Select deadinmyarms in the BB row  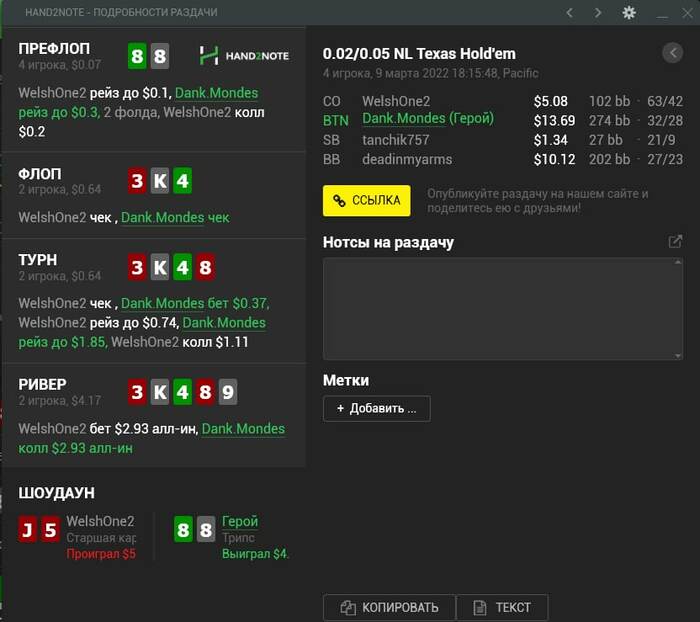pos(407,159)
